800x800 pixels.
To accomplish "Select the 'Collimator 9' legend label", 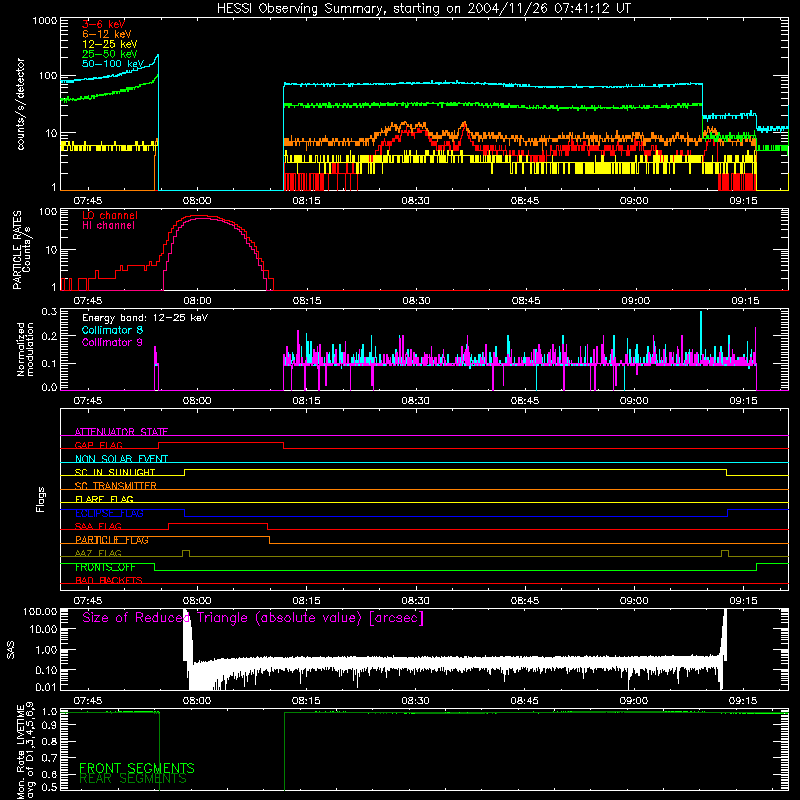I will 112,342.
